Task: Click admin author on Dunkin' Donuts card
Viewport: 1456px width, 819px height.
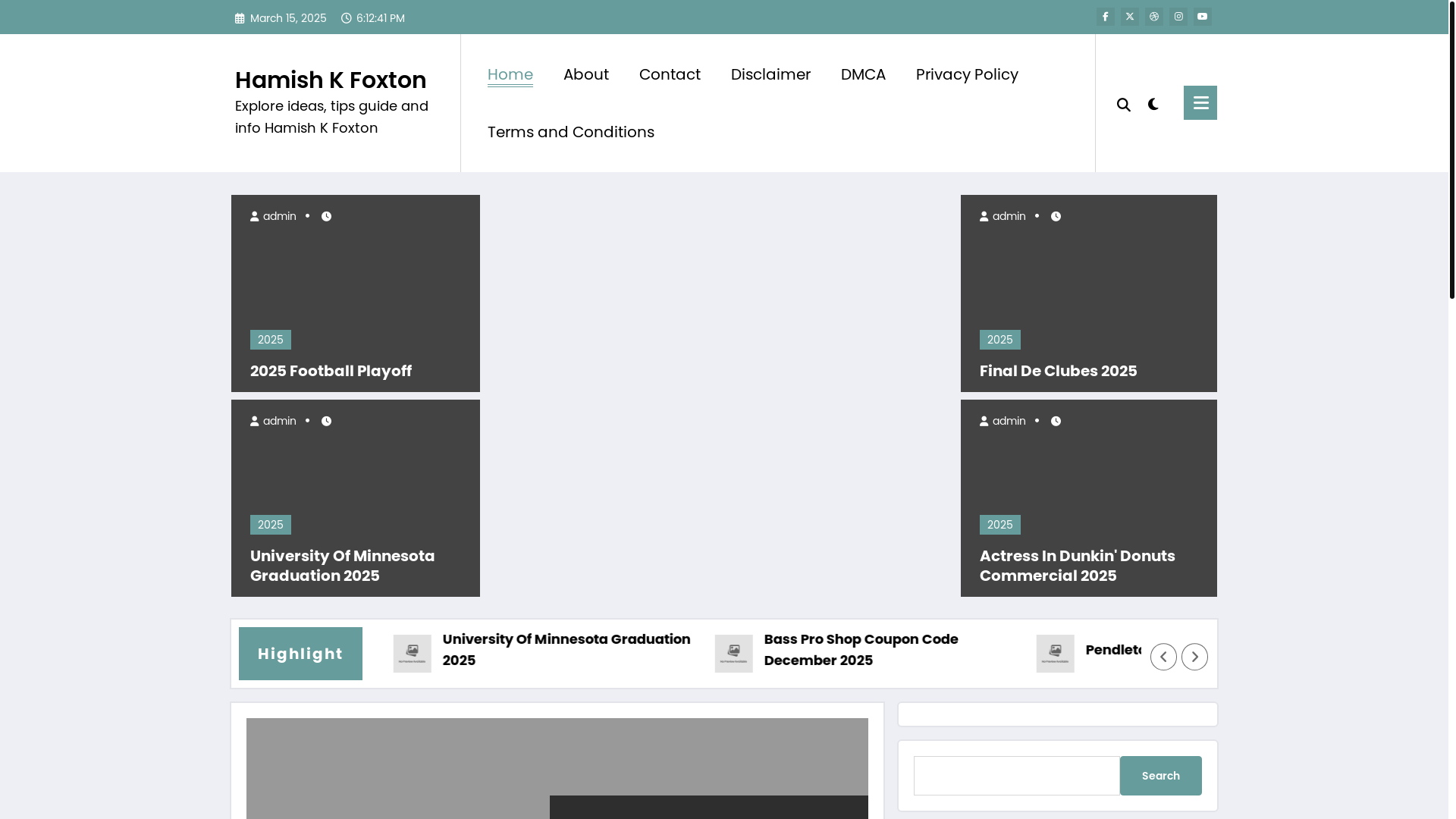Action: (x=1003, y=421)
